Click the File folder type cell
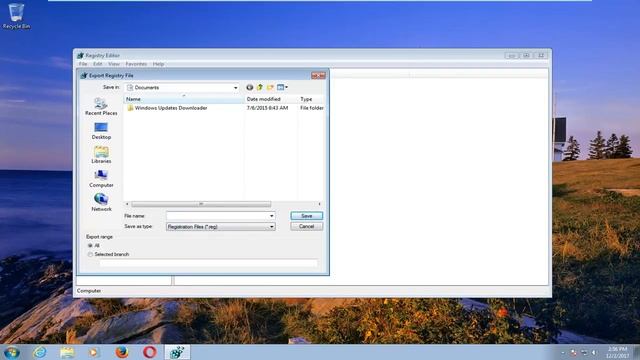This screenshot has width=640, height=360. 312,108
